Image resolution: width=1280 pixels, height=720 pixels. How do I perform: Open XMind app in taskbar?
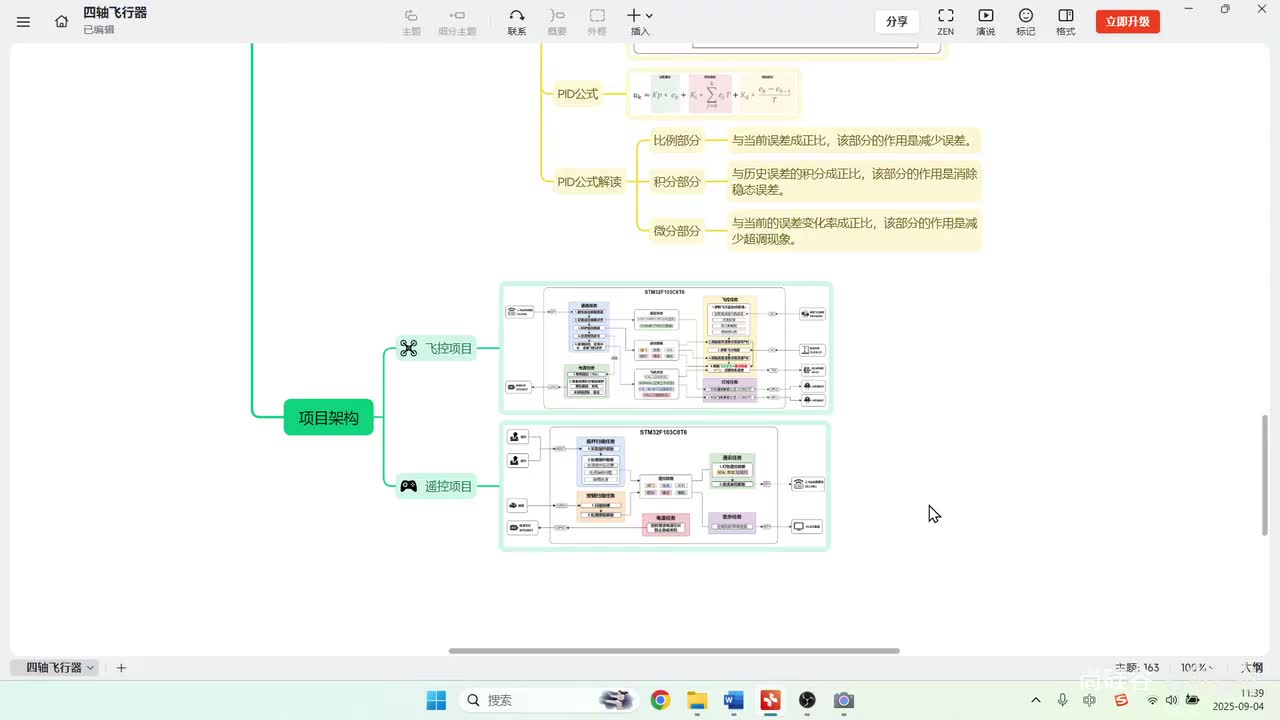coord(770,700)
